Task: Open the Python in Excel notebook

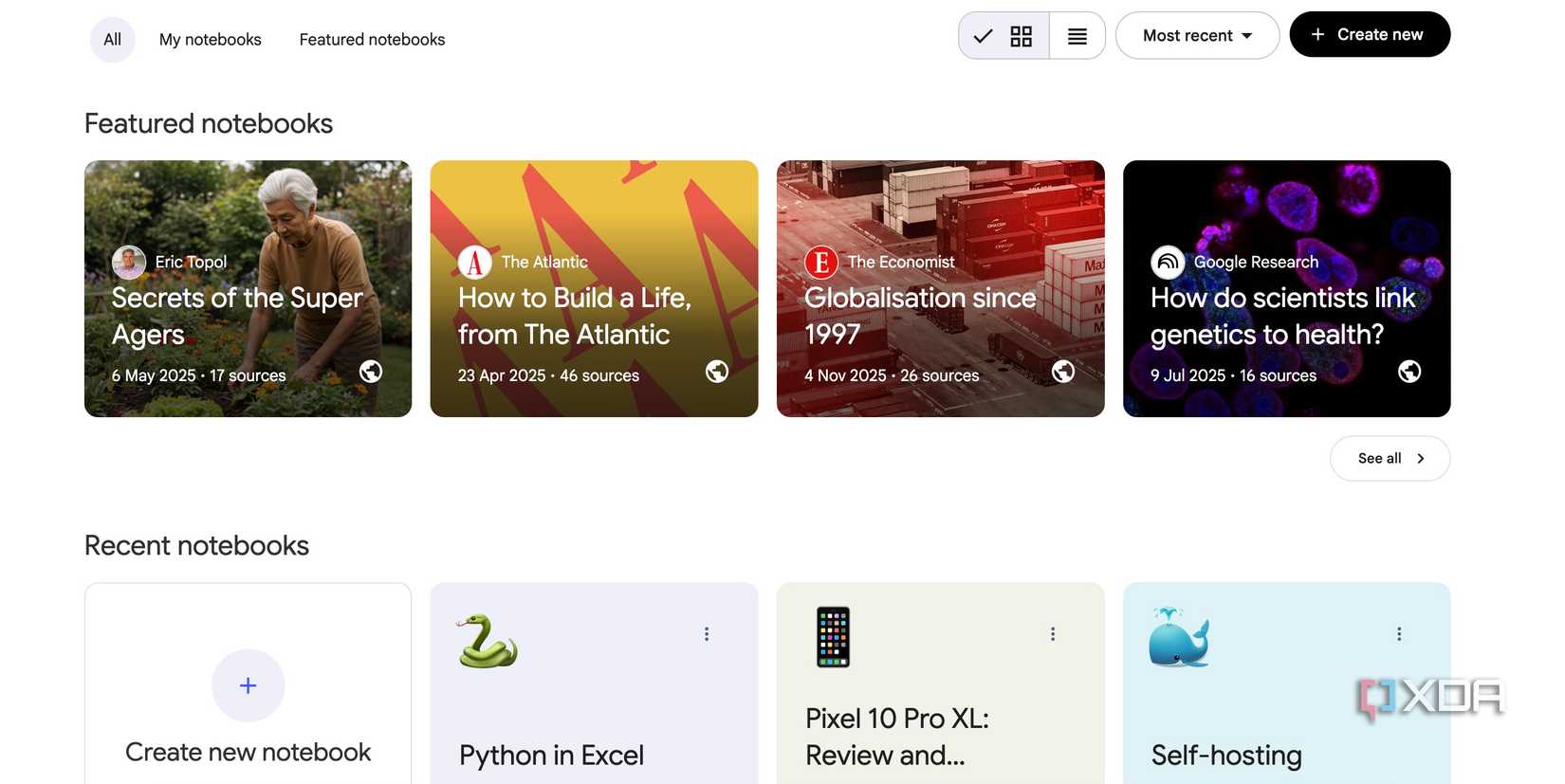Action: [551, 755]
